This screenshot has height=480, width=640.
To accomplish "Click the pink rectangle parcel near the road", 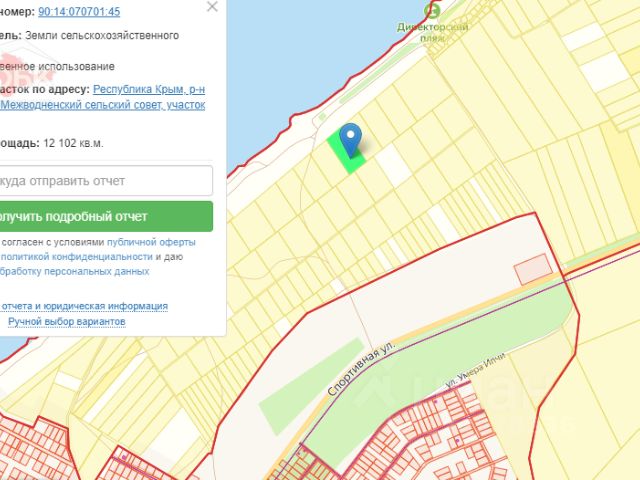I will 533,269.
